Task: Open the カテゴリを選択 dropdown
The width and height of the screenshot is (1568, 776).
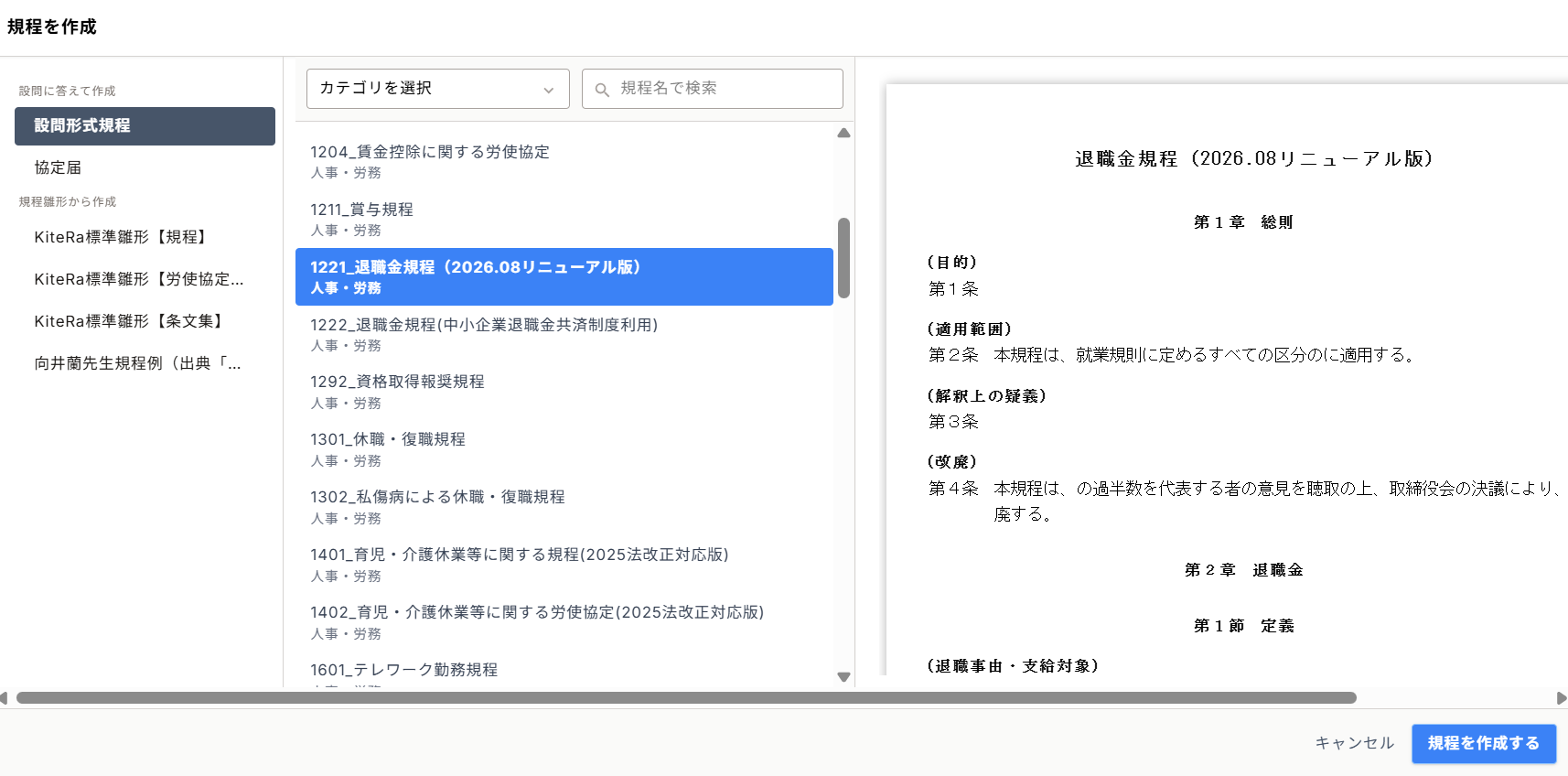Action: tap(437, 89)
